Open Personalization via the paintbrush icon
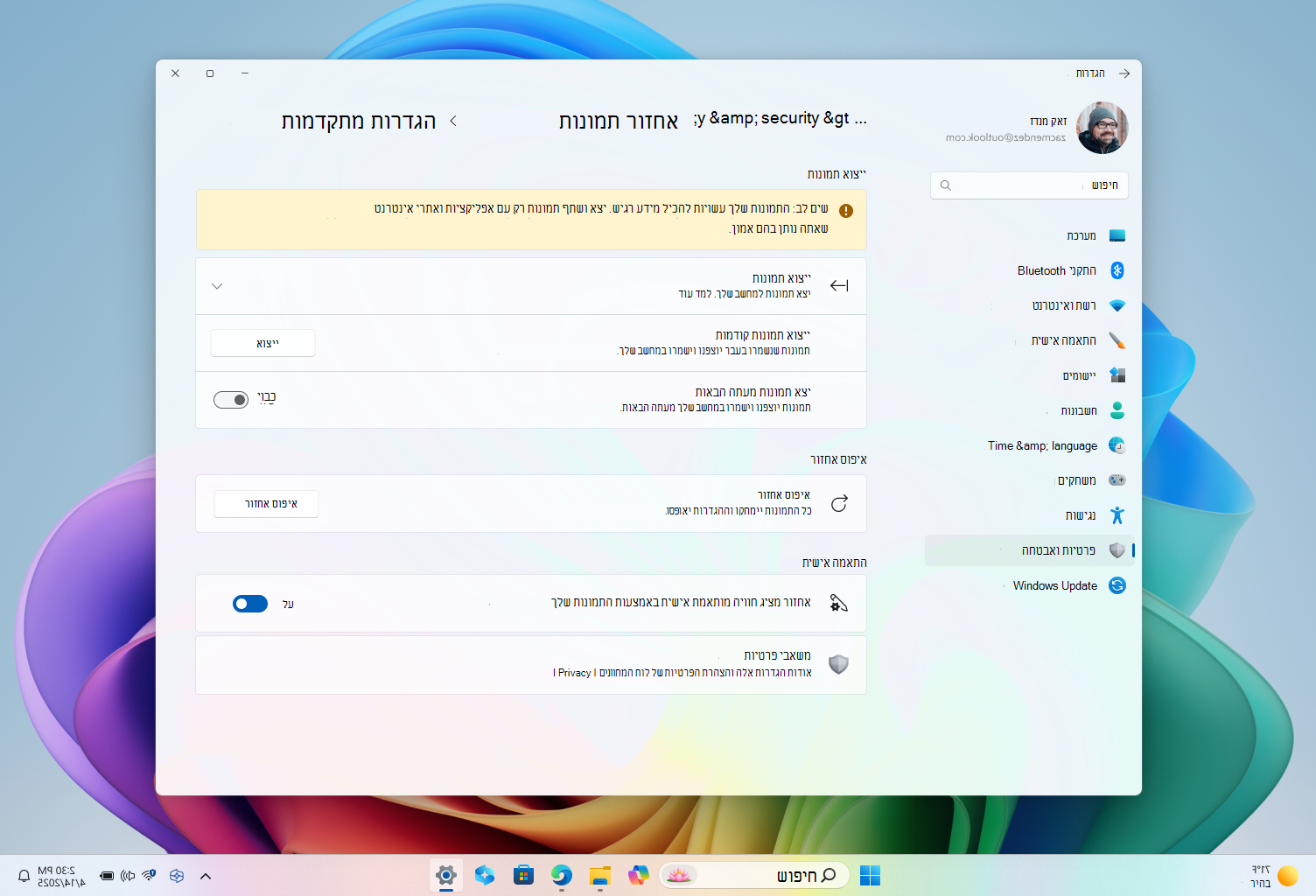Screen dimensions: 1316x896 tap(1117, 340)
